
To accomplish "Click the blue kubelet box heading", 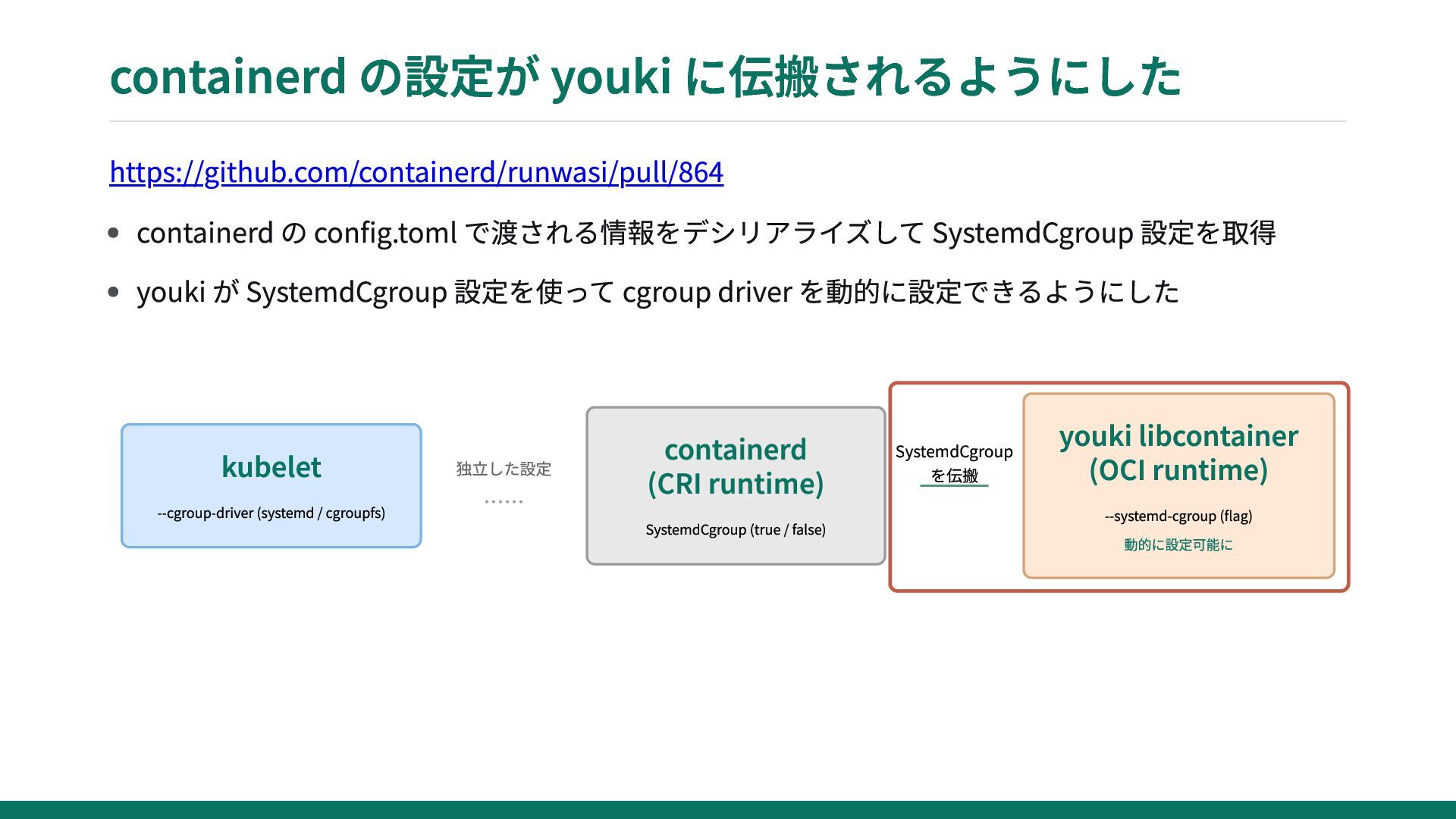I will pos(271,466).
